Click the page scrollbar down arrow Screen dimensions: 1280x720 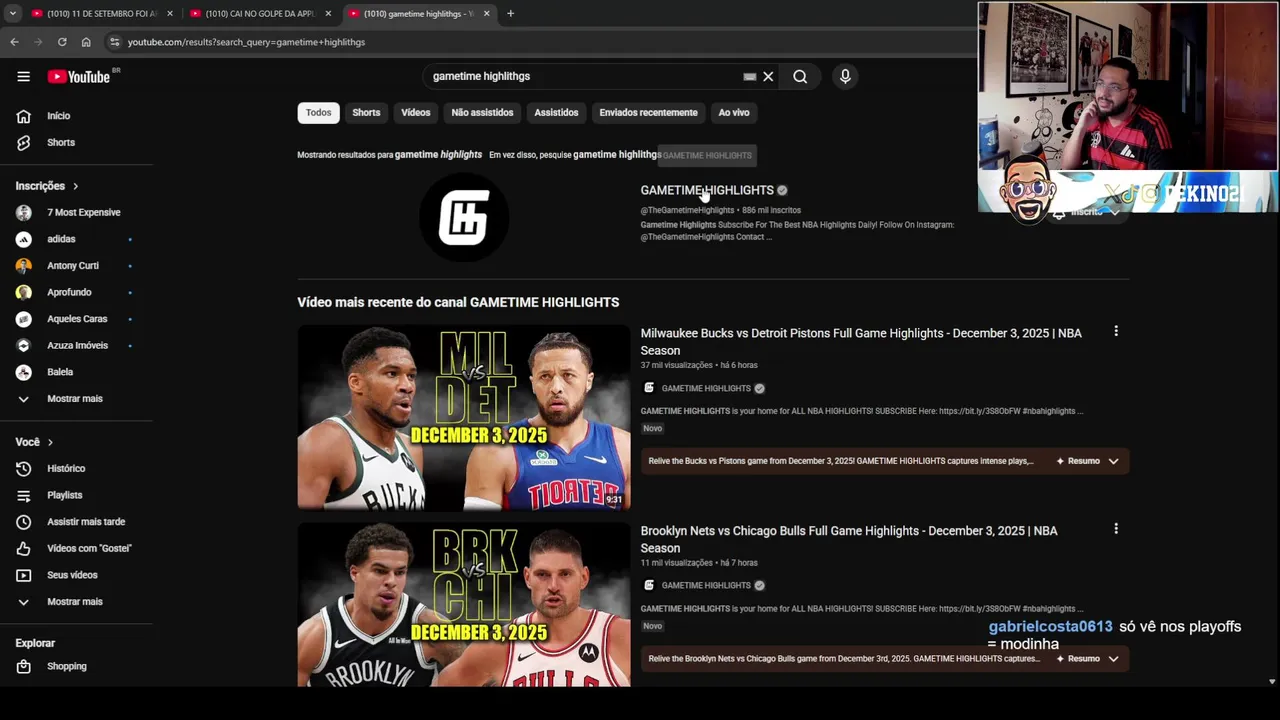coord(1272,681)
